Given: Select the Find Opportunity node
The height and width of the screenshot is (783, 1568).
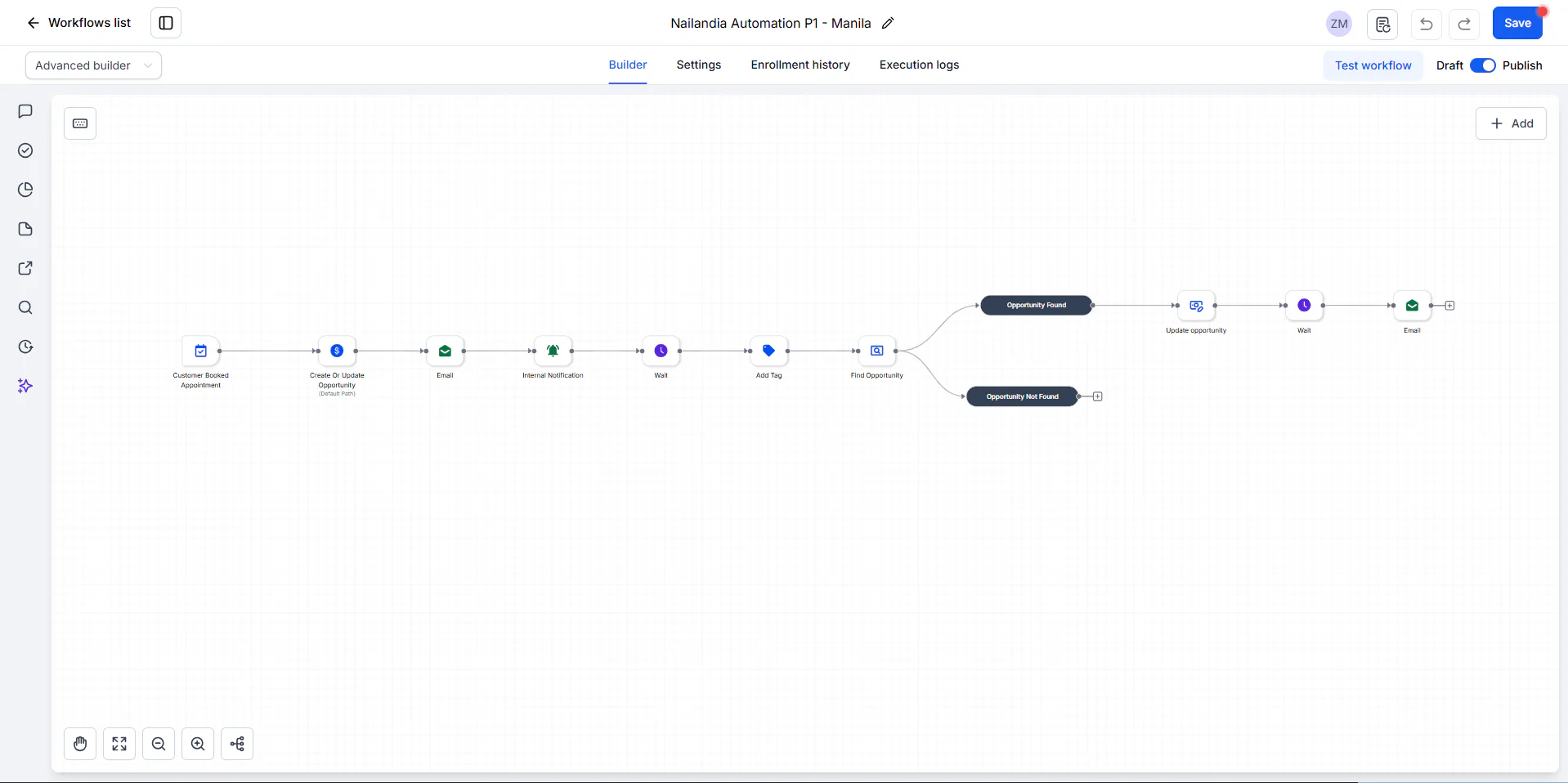Looking at the screenshot, I should [x=876, y=351].
